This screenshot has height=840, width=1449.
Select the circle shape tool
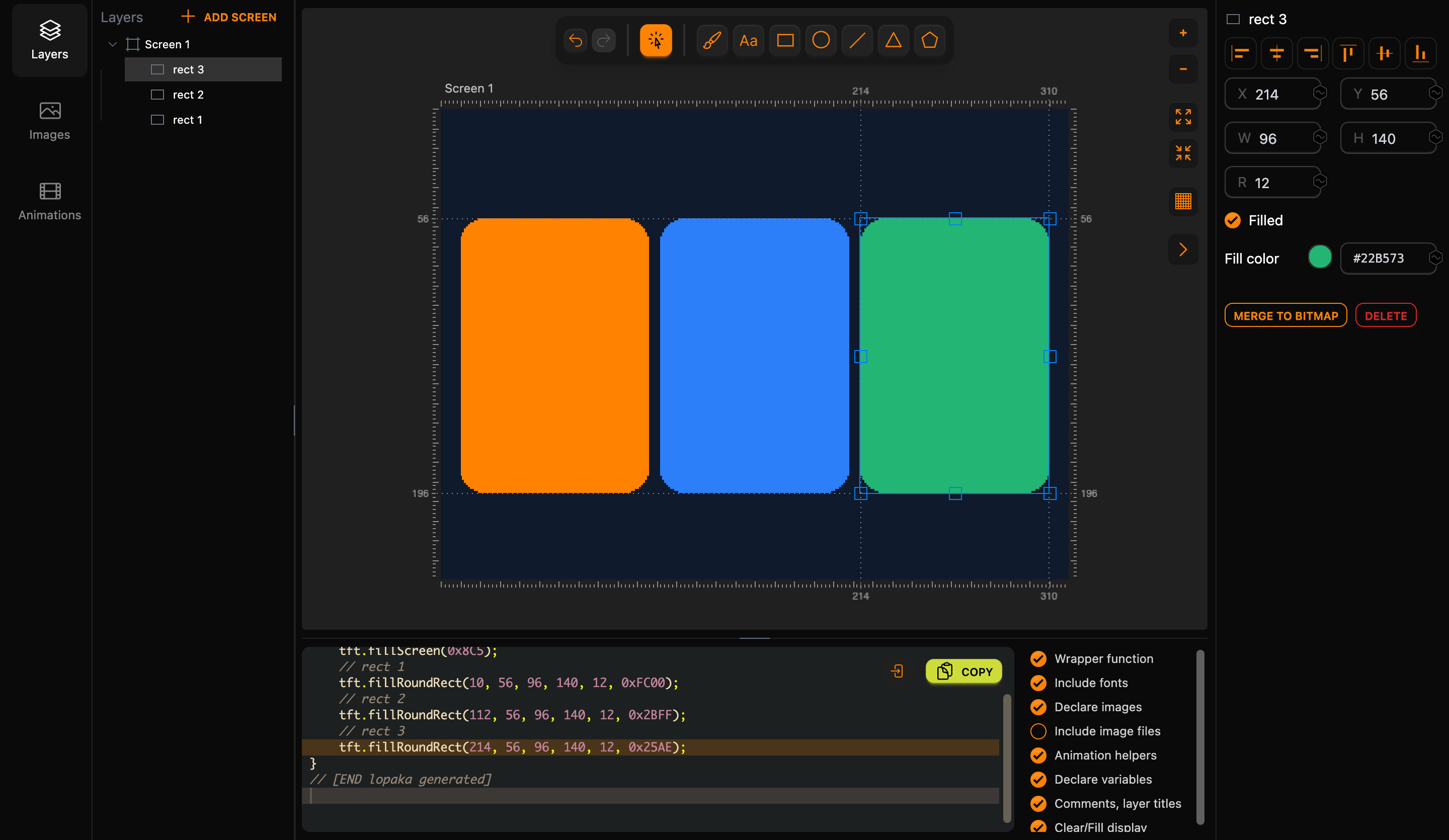pos(821,40)
